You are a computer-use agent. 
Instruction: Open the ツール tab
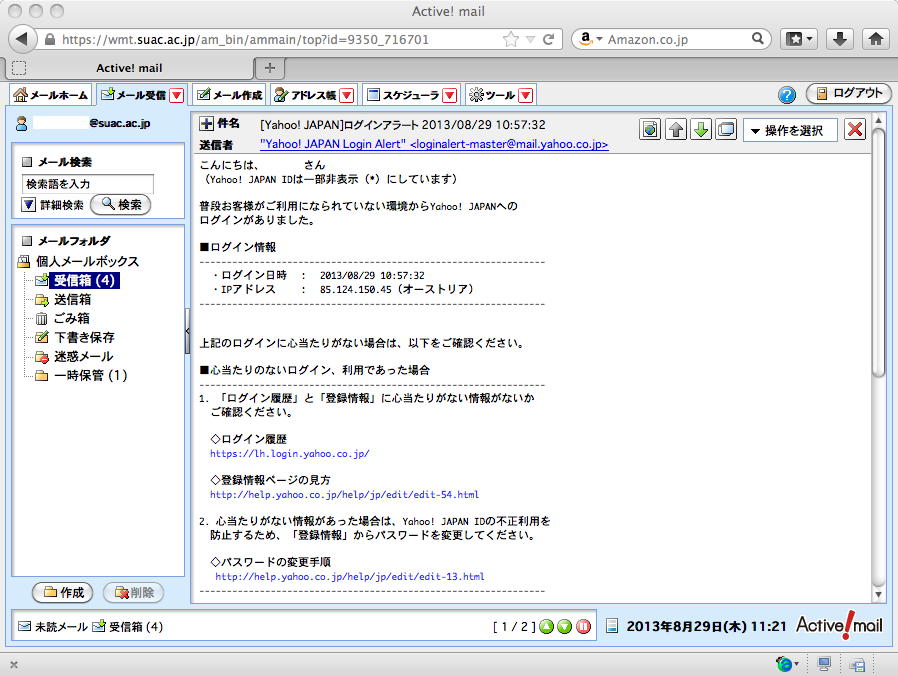[x=492, y=95]
